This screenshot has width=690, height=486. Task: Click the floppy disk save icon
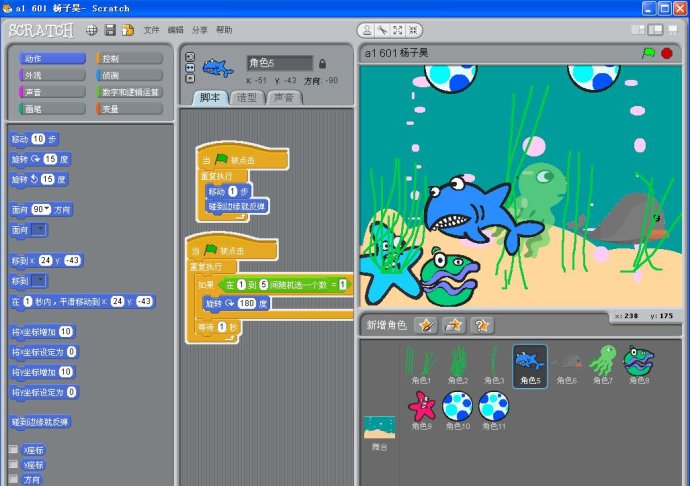[110, 30]
